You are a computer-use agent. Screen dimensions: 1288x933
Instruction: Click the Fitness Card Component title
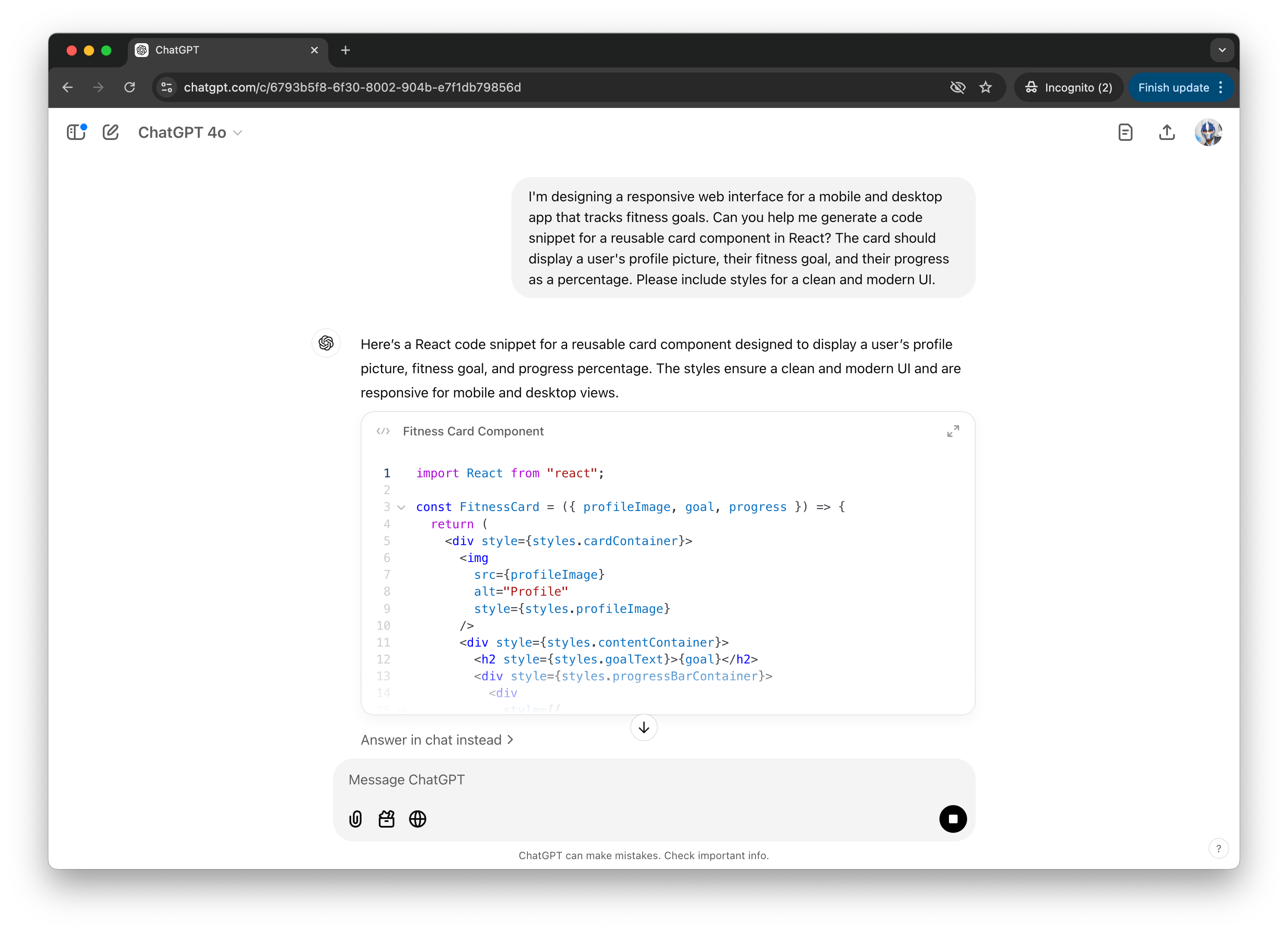(473, 431)
